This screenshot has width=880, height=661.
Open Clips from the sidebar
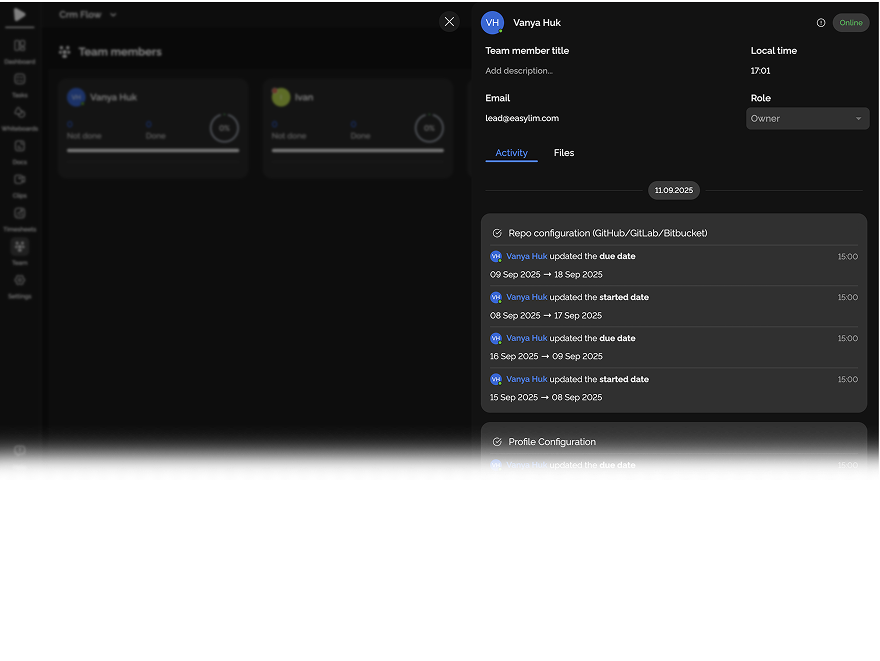coord(20,181)
